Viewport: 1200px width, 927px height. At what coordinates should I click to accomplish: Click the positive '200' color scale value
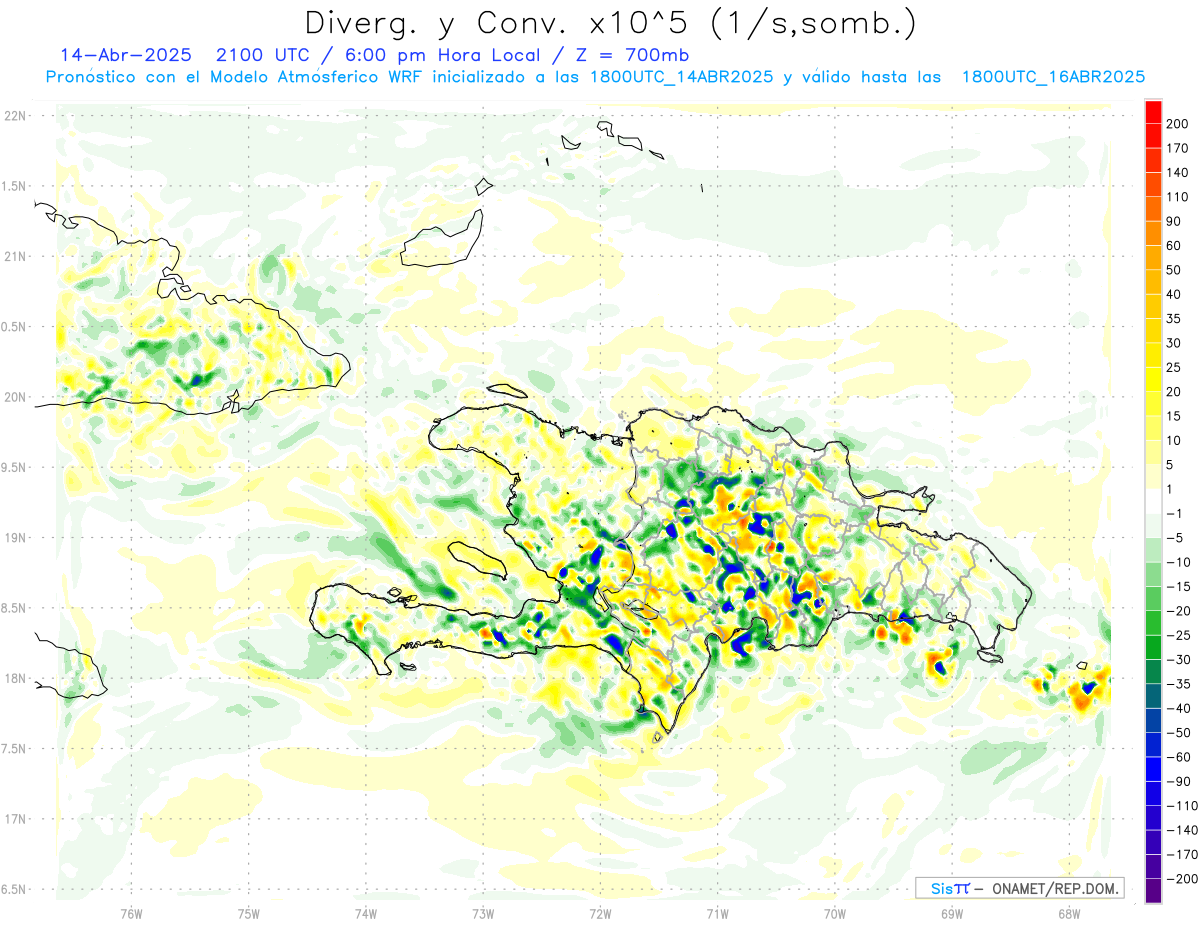pos(1177,124)
